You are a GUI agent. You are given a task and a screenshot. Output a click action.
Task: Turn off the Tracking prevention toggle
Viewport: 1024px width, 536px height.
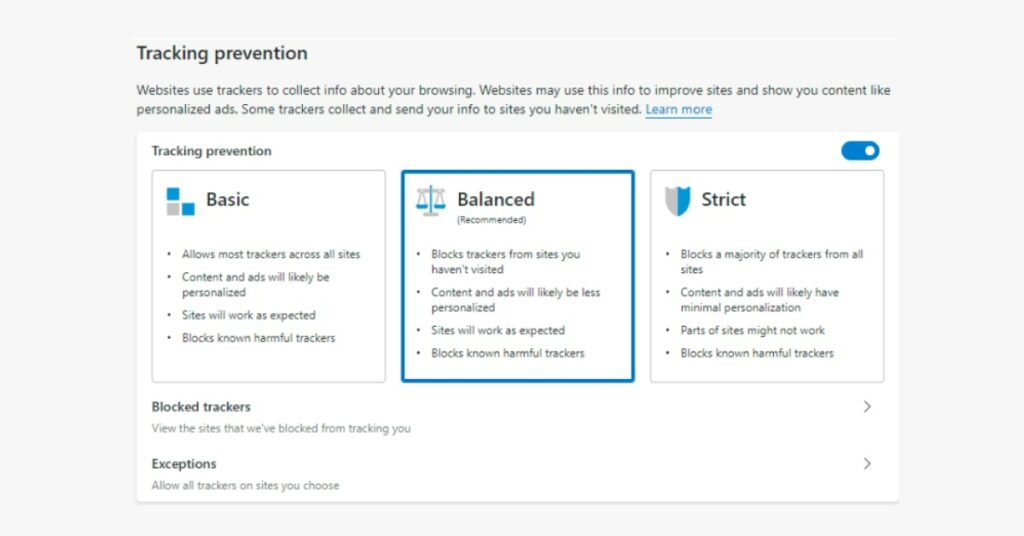click(x=860, y=151)
